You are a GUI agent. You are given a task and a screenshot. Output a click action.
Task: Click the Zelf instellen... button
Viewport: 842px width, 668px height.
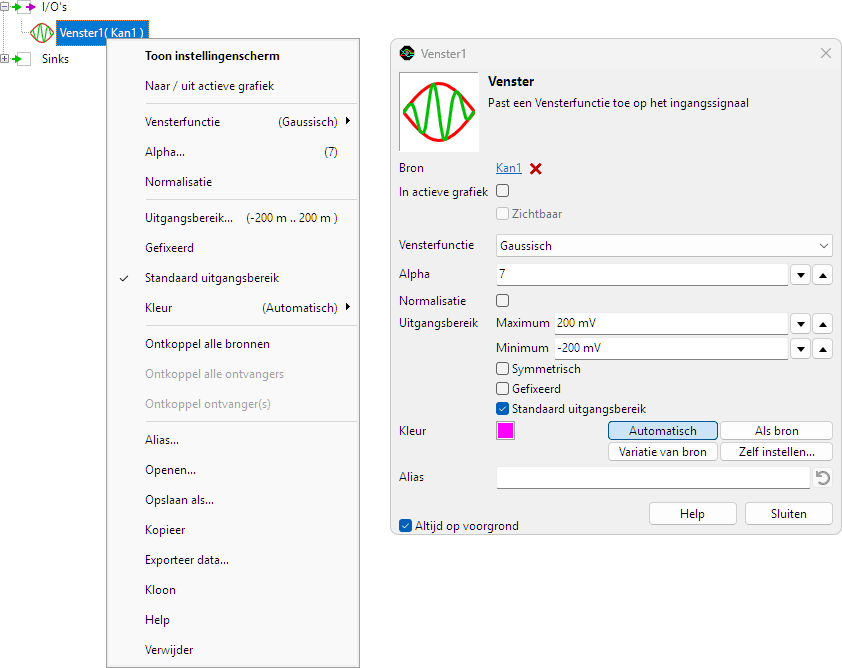pos(776,452)
